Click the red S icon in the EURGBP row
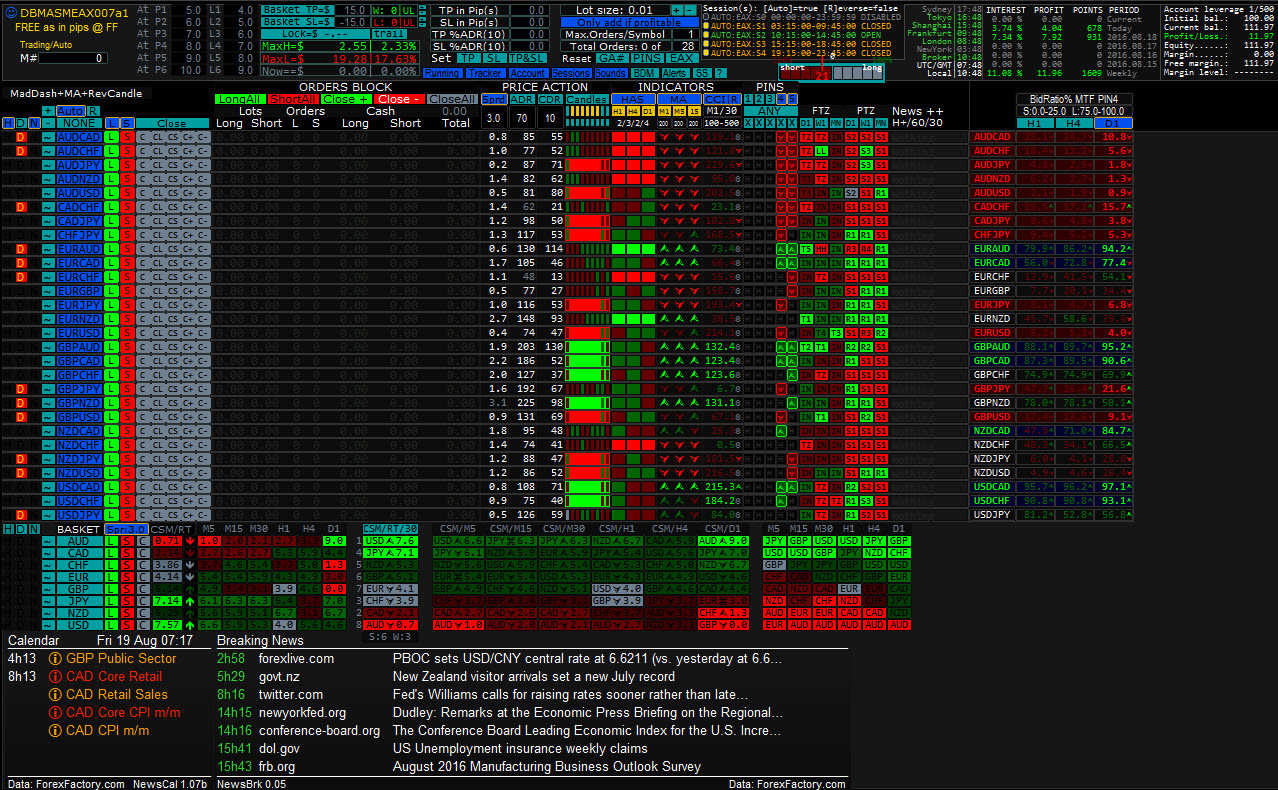 pyautogui.click(x=127, y=291)
